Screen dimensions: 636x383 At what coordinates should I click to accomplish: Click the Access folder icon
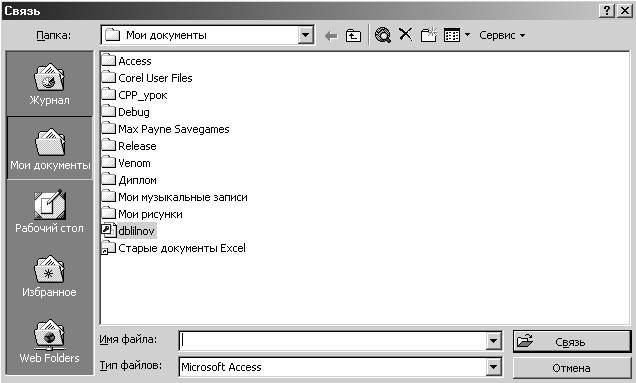coord(108,60)
